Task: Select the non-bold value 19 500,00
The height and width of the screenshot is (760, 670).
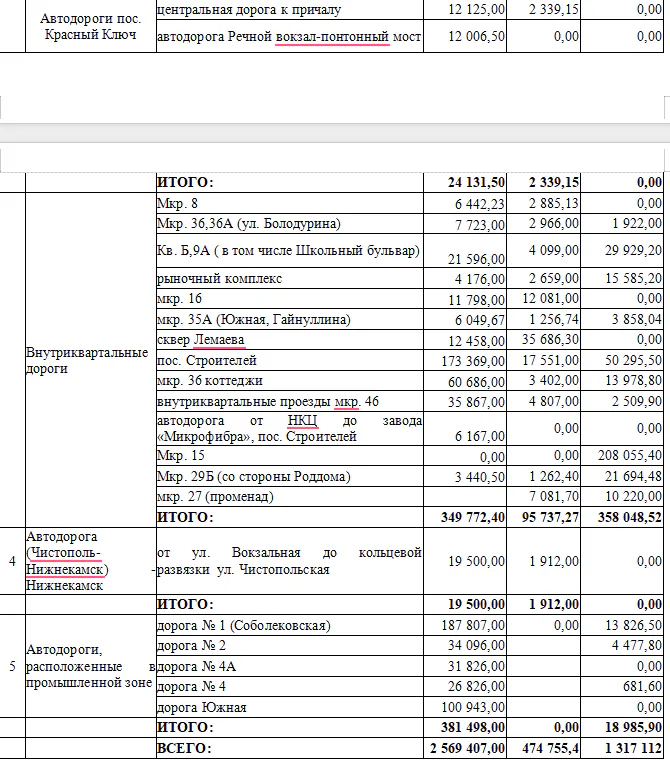Action: pos(476,561)
